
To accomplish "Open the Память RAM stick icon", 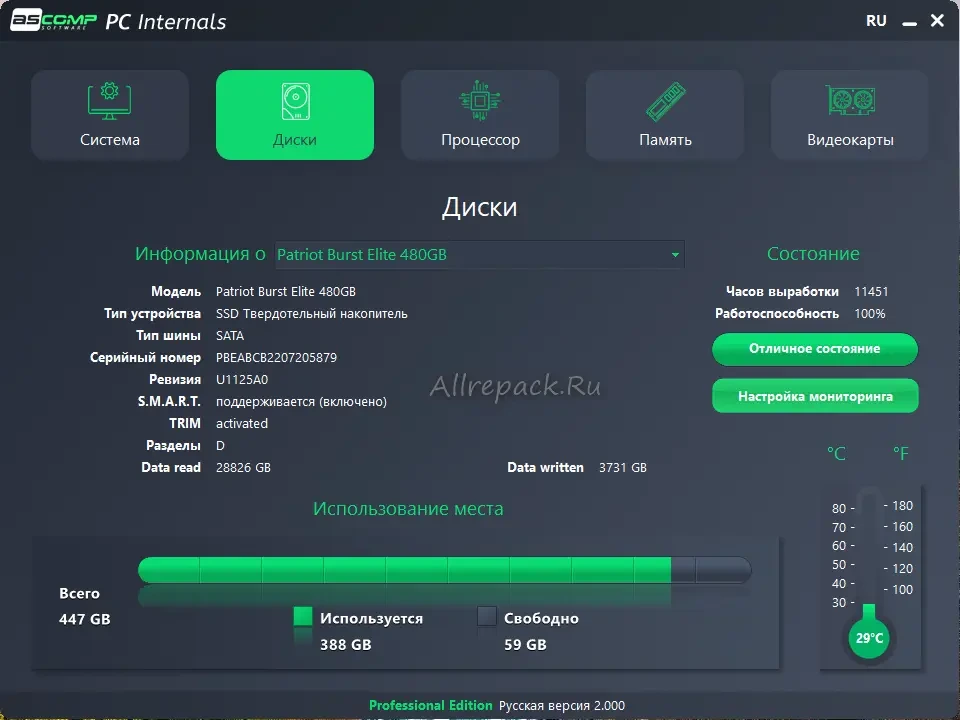I will (665, 101).
